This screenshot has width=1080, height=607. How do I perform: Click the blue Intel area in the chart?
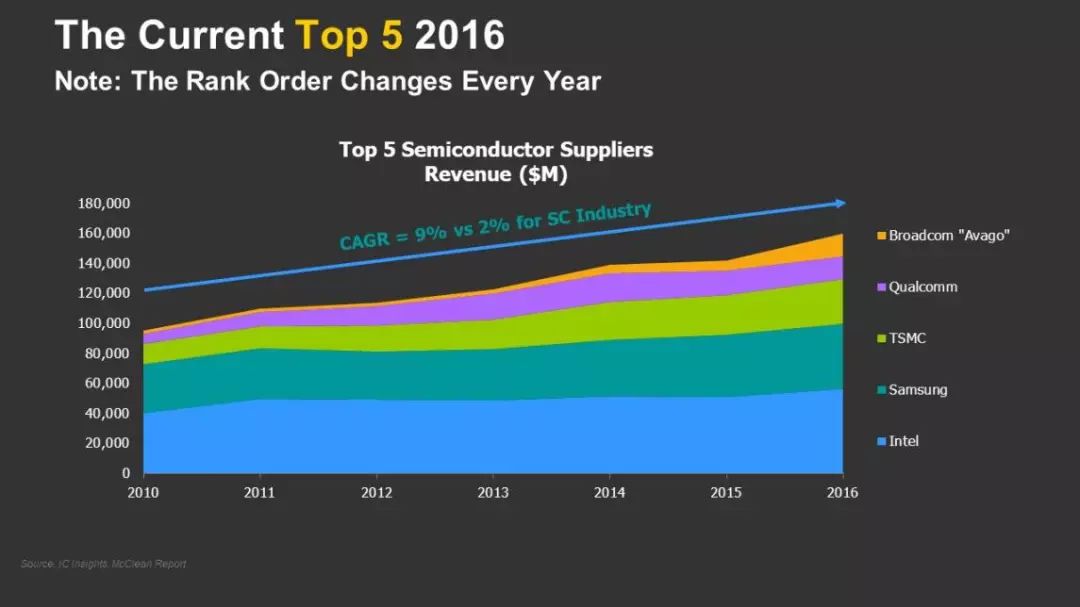(493, 438)
